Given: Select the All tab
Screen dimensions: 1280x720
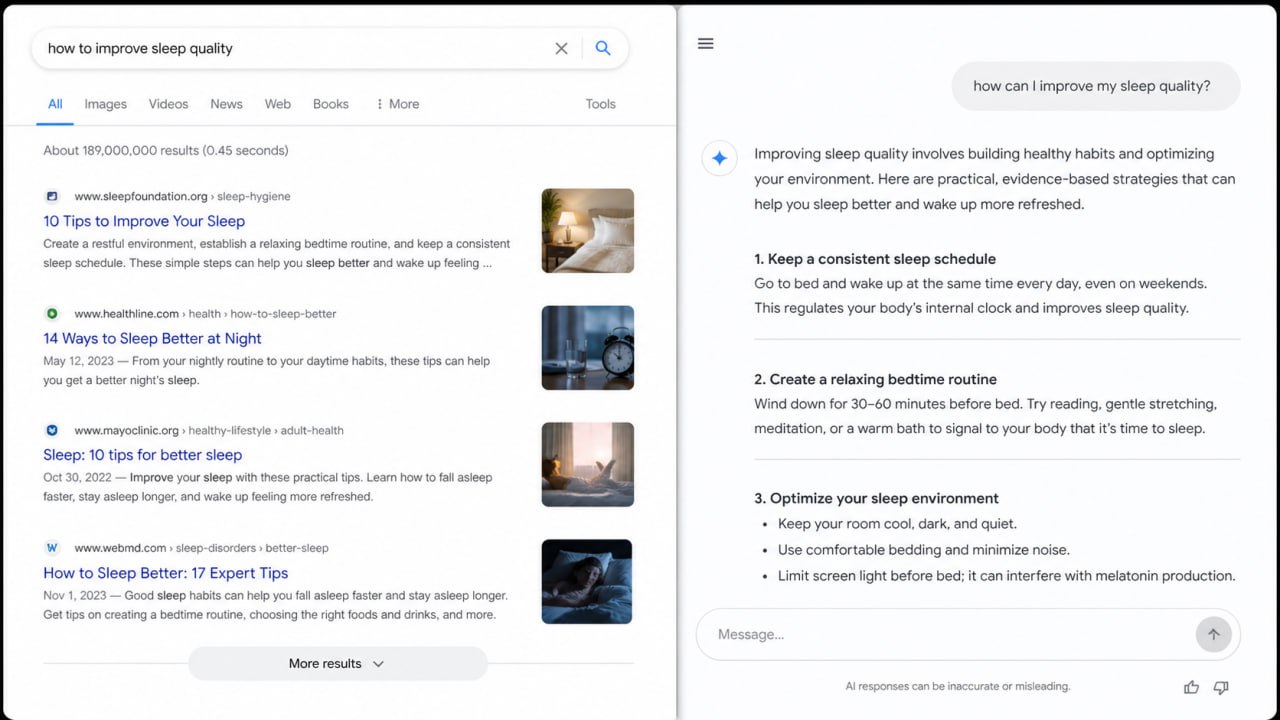Looking at the screenshot, I should pos(55,104).
